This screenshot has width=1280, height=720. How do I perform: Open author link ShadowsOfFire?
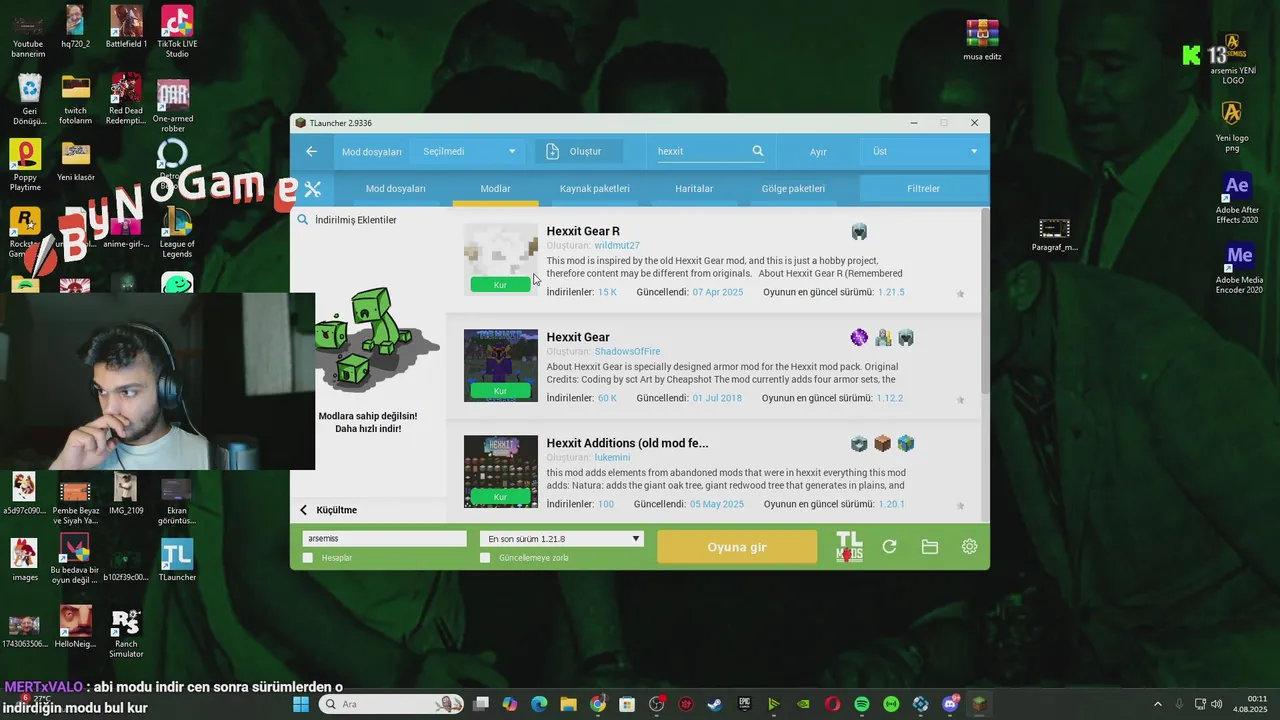pos(627,352)
